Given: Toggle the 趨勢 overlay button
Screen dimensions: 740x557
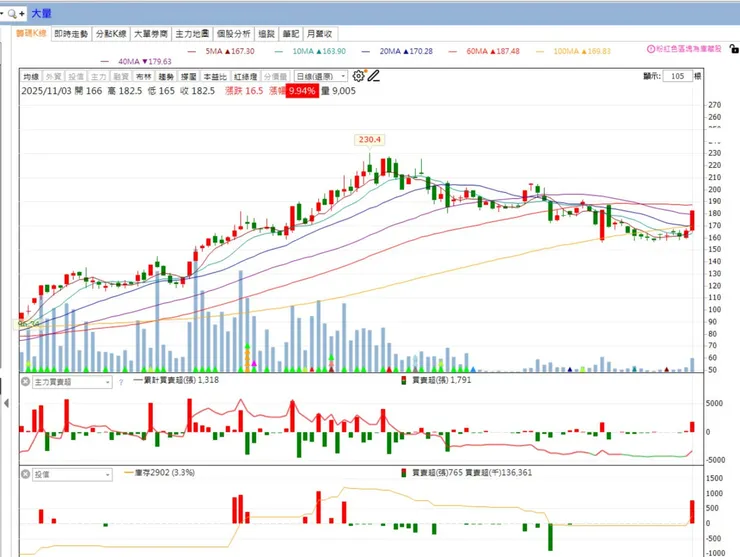Looking at the screenshot, I should click(166, 76).
